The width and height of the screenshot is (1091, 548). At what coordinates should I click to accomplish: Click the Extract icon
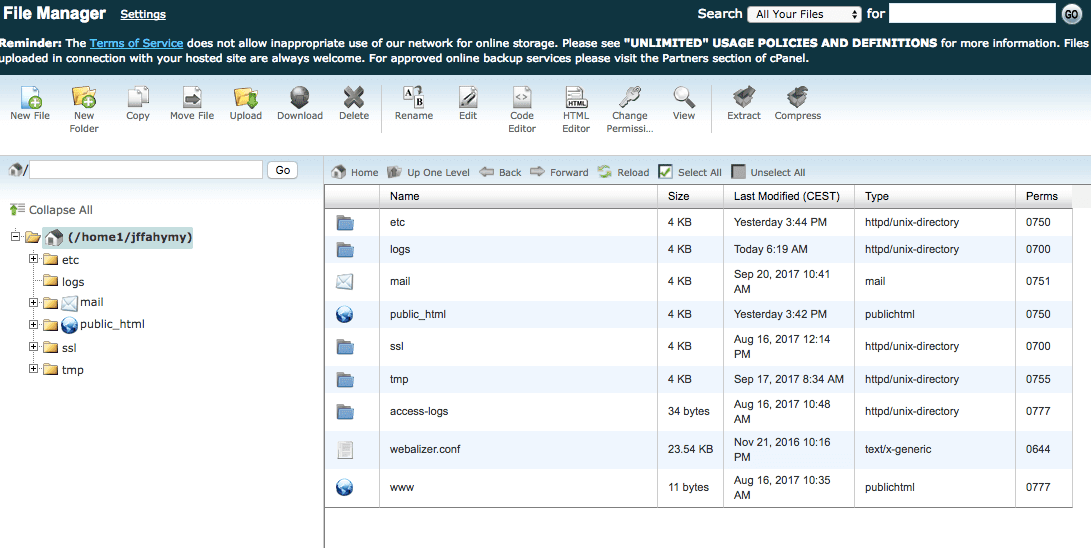click(744, 98)
